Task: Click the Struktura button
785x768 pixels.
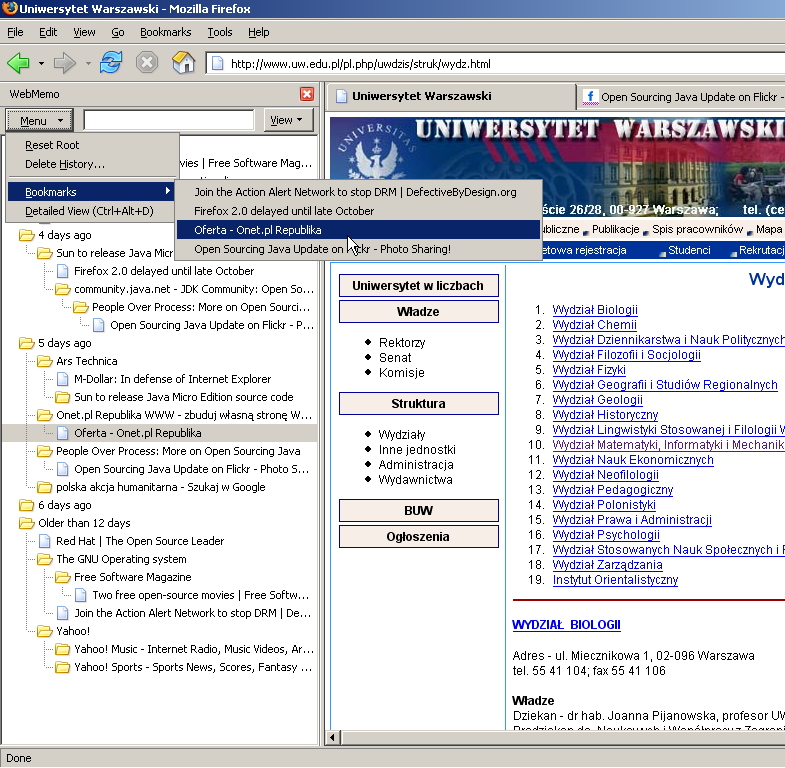Action: [x=419, y=404]
